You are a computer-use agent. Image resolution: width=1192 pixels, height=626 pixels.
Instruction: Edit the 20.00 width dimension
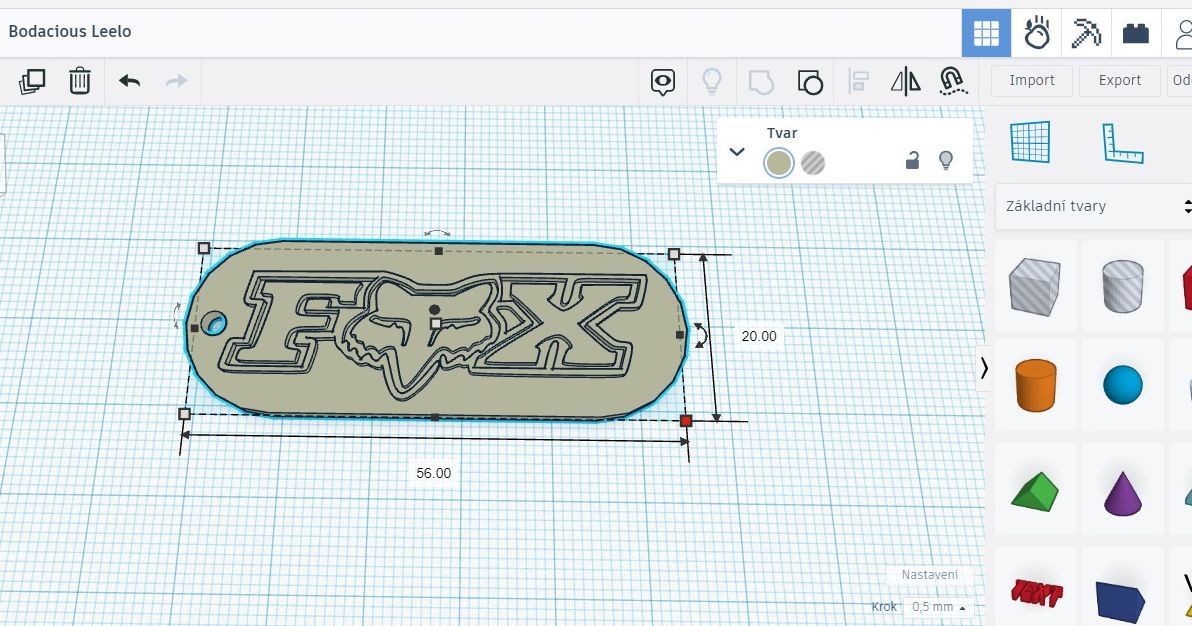(x=759, y=336)
